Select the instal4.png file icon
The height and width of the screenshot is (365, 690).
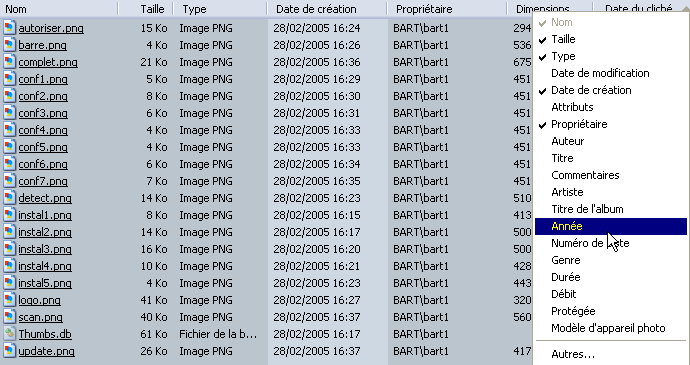pyautogui.click(x=9, y=266)
